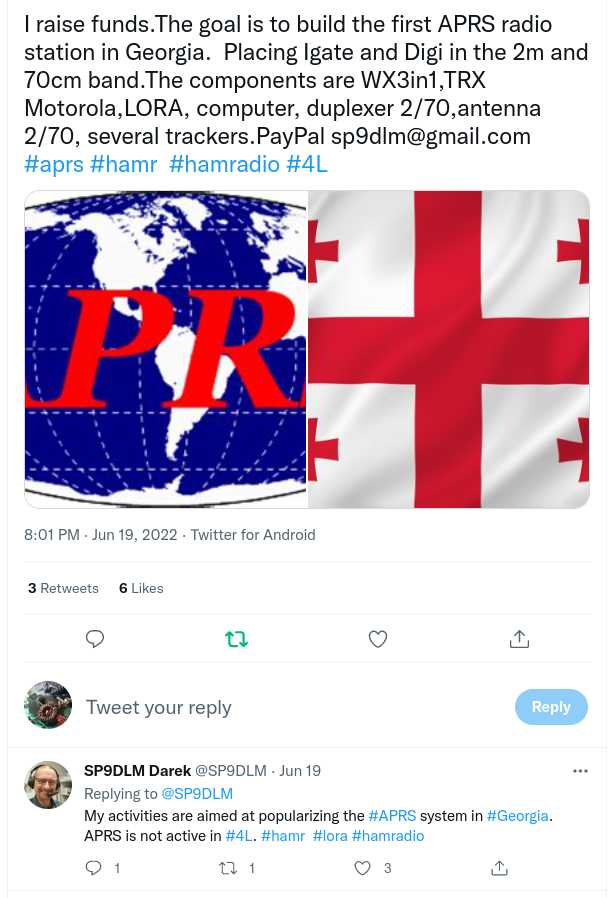The height and width of the screenshot is (898, 613).
Task: Retweet Darek's reply tweet
Action: (228, 868)
